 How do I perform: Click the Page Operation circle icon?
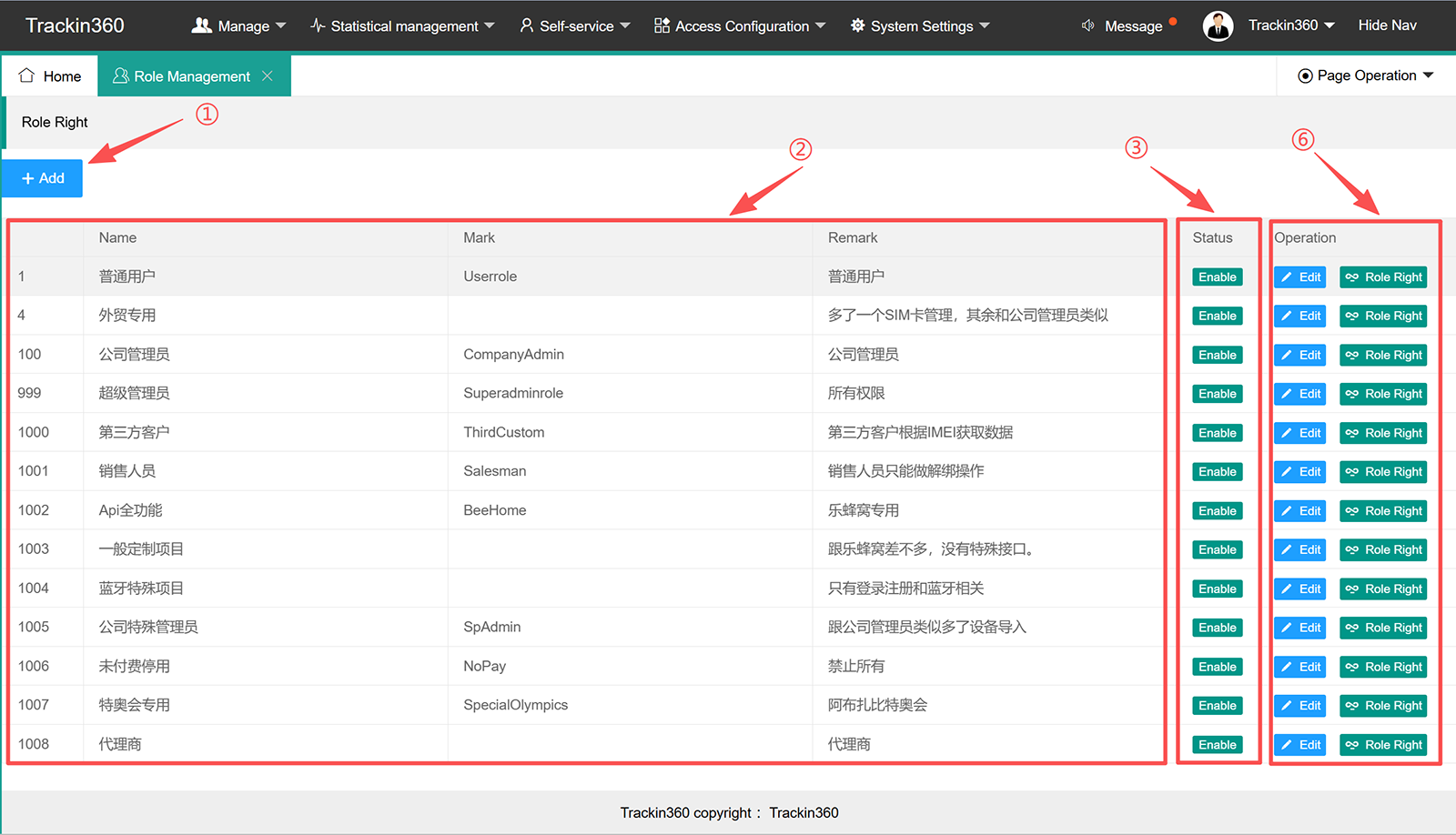tap(1305, 76)
